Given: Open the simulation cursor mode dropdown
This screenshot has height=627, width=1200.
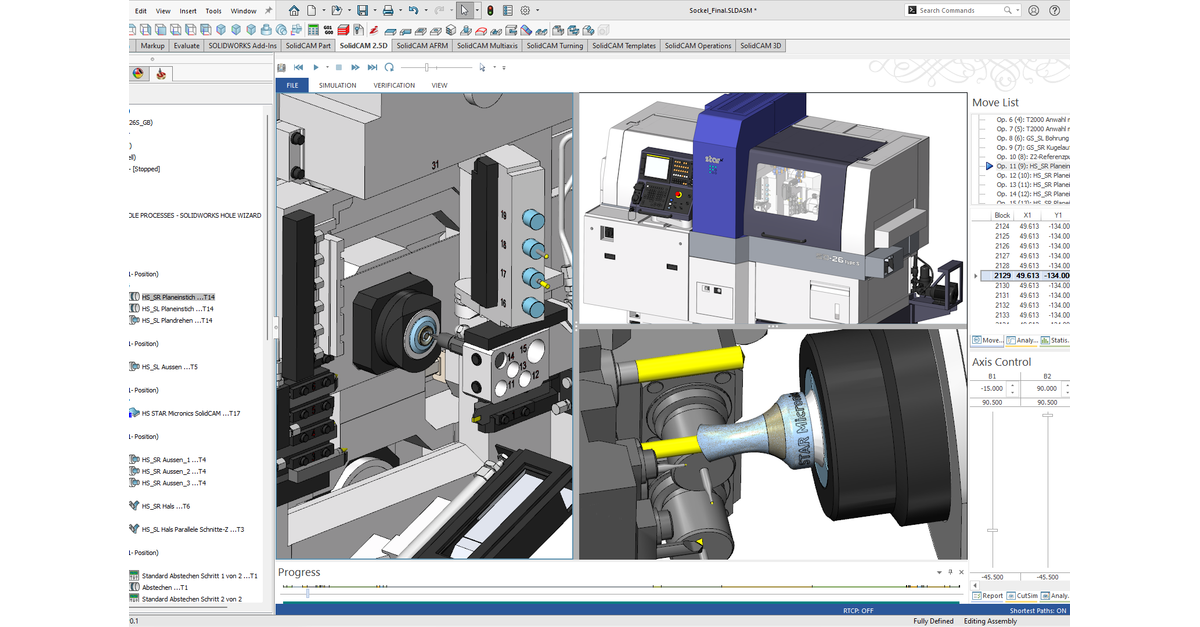Looking at the screenshot, I should (x=494, y=67).
